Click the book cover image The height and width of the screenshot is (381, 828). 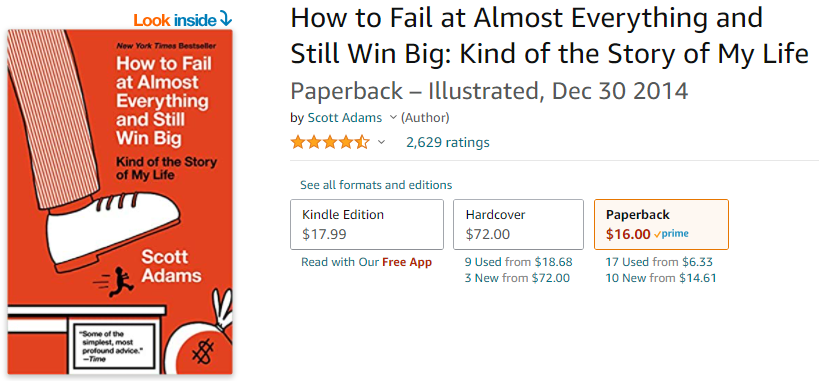[120, 202]
